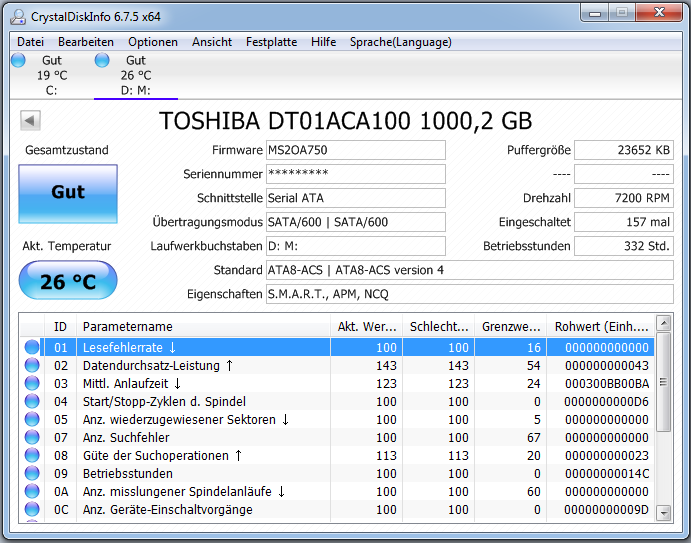Open the Ansicht menu
The height and width of the screenshot is (543, 691).
click(x=212, y=42)
